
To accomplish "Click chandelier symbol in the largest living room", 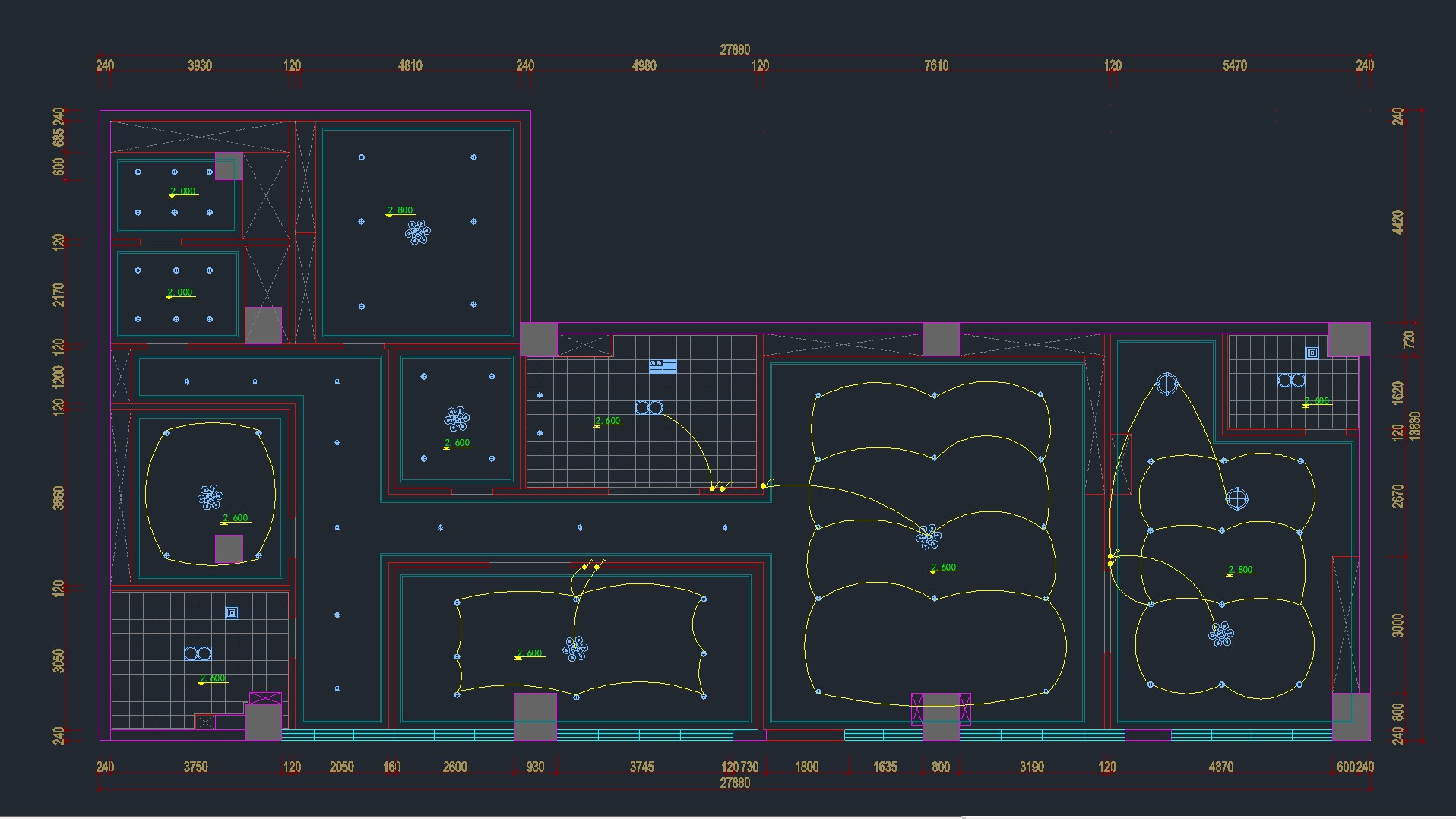I will pos(928,537).
